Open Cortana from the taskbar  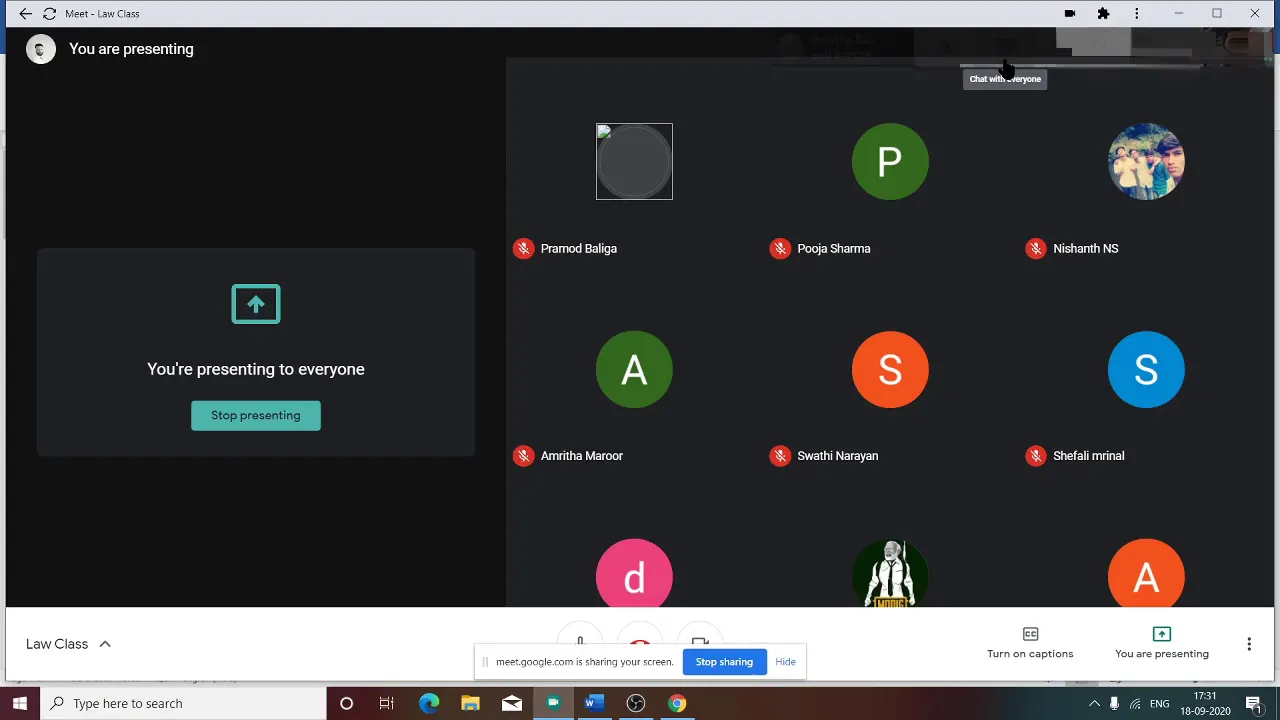[346, 704]
